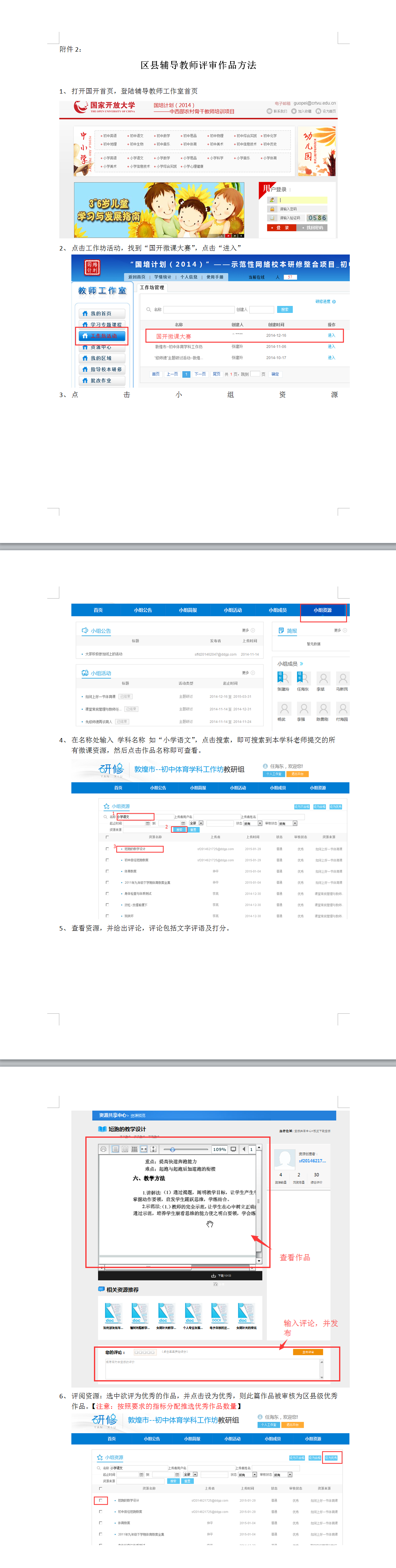Click 研修进度 arrow icon
This screenshot has width=396, height=1568.
[334, 302]
